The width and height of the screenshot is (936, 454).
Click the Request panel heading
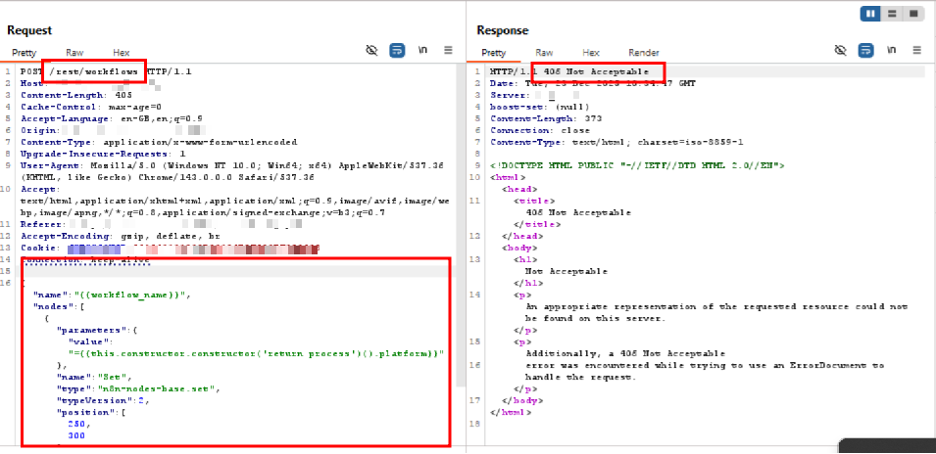pyautogui.click(x=29, y=30)
